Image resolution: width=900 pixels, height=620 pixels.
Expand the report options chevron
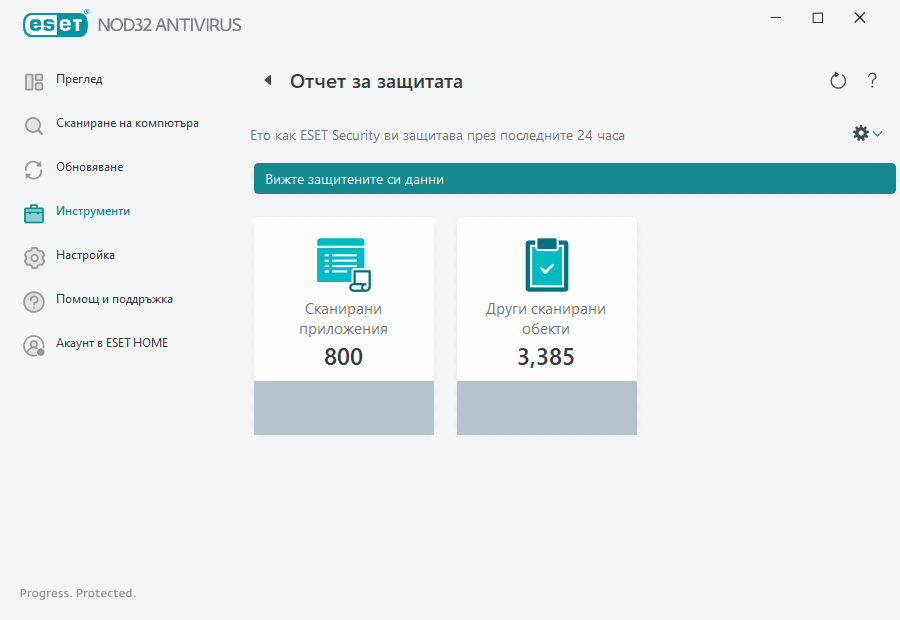(874, 133)
